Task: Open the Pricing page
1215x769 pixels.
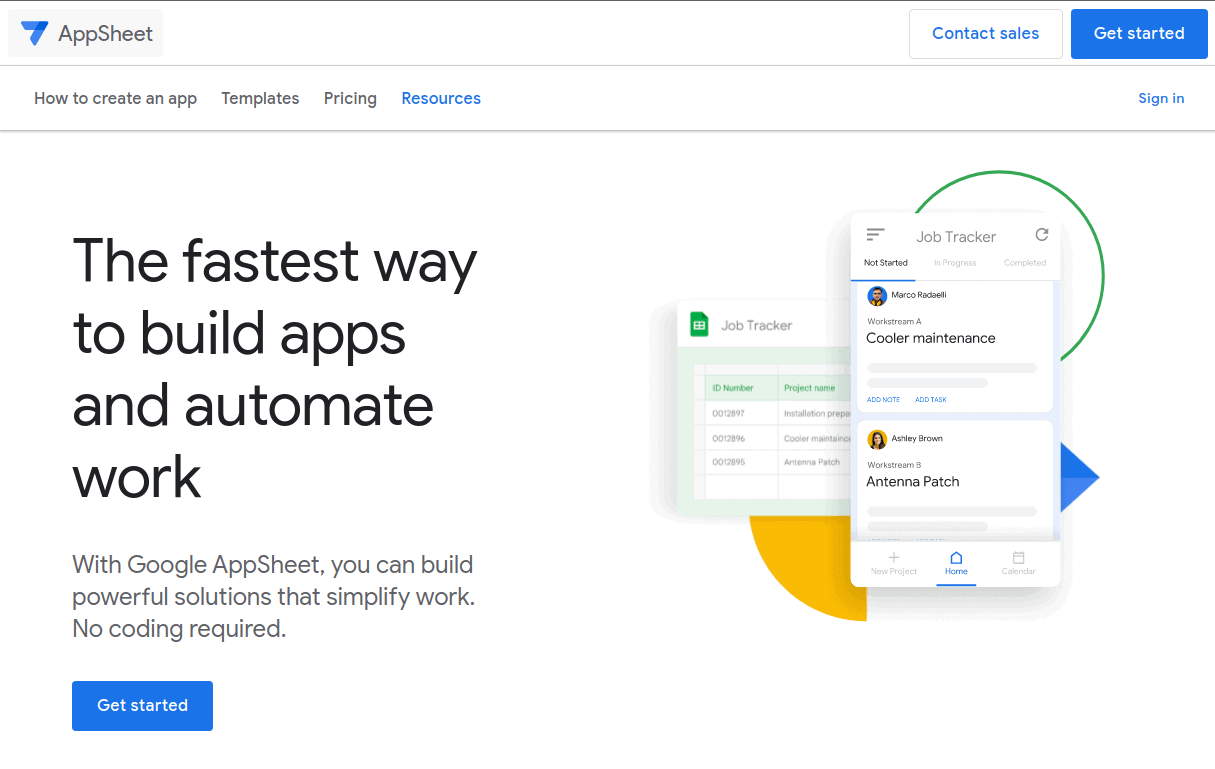Action: [350, 98]
